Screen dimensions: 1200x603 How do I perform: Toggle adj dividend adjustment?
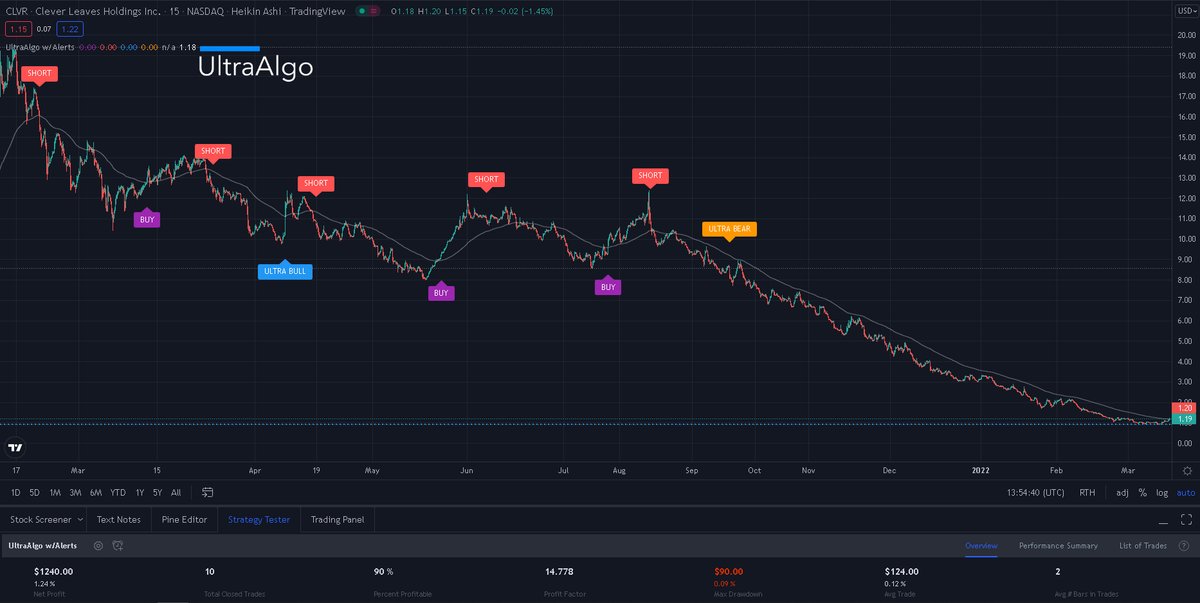[x=1122, y=492]
